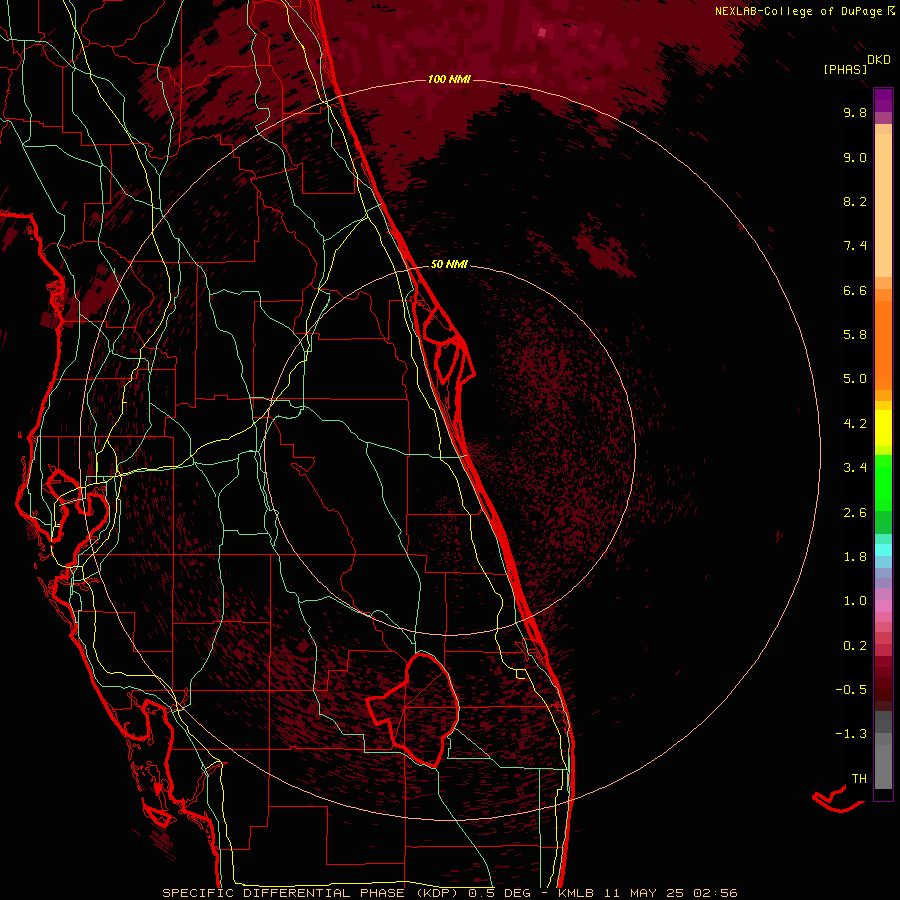Click the 1.0 scale value
The width and height of the screenshot is (900, 900).
(x=855, y=601)
